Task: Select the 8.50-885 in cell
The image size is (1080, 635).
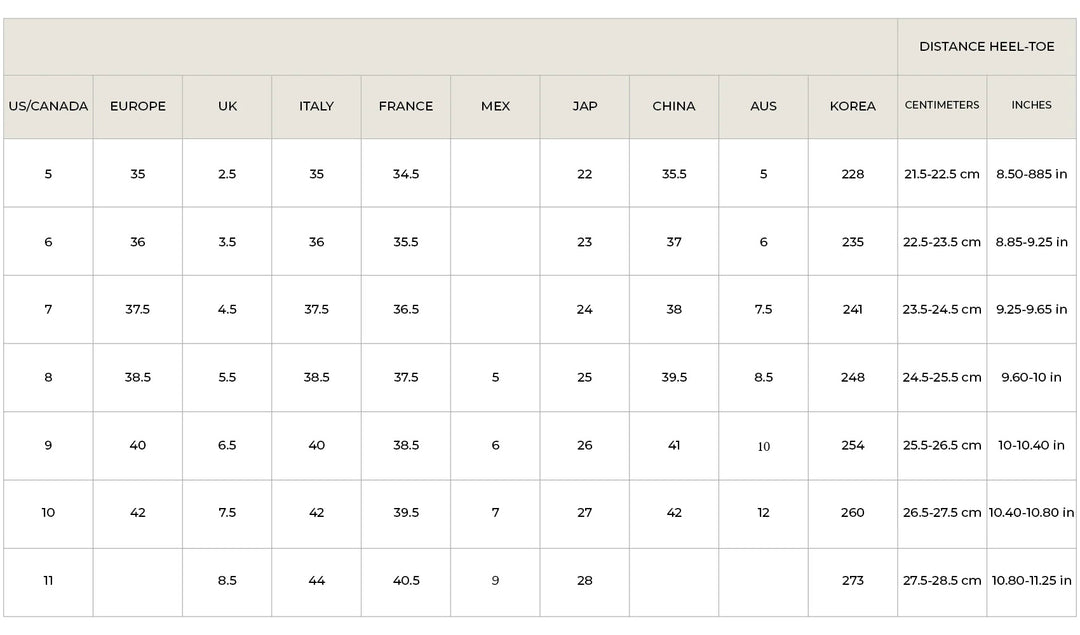Action: (x=1031, y=174)
